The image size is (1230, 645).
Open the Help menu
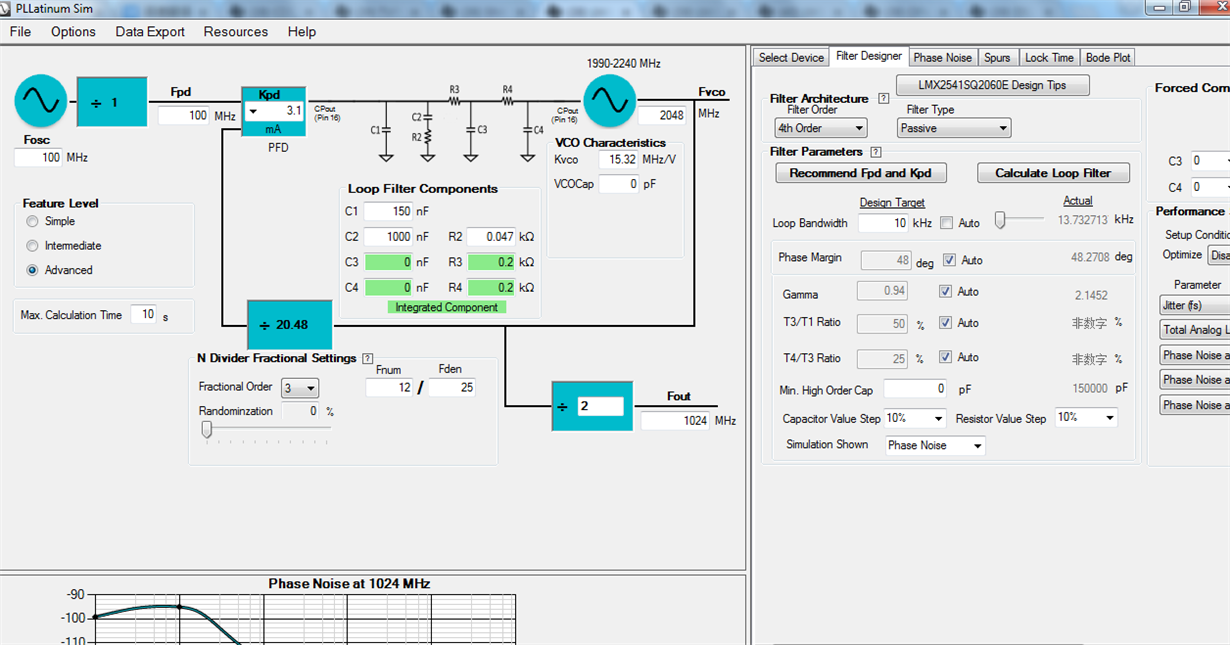click(x=302, y=32)
